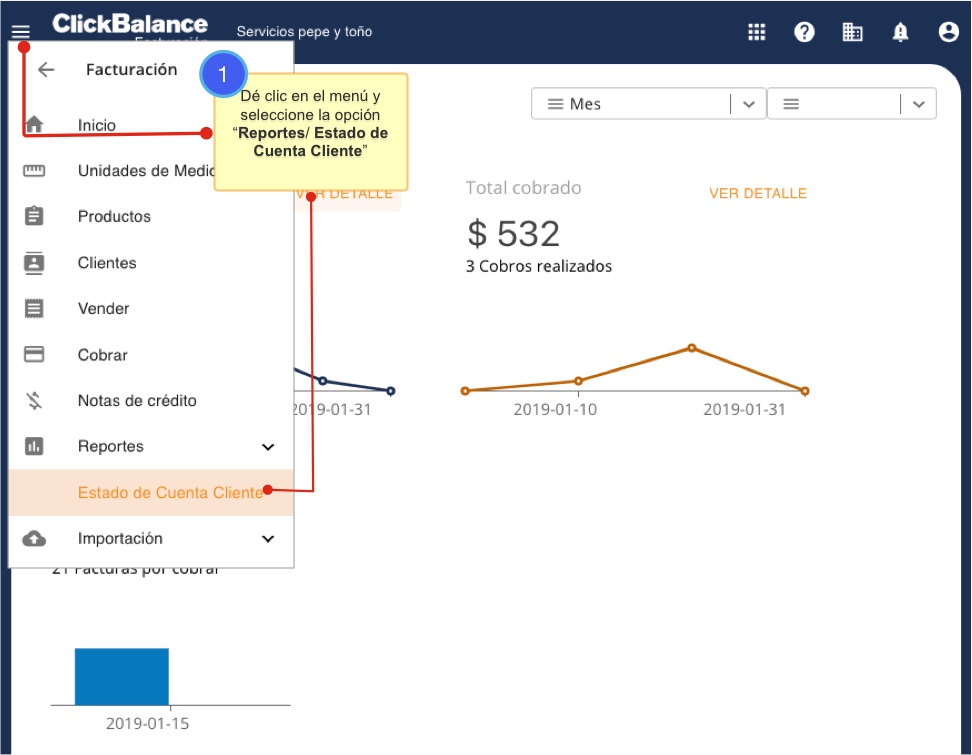This screenshot has height=755, width=972.
Task: Open the empty filter dropdown arrow
Action: click(x=918, y=104)
